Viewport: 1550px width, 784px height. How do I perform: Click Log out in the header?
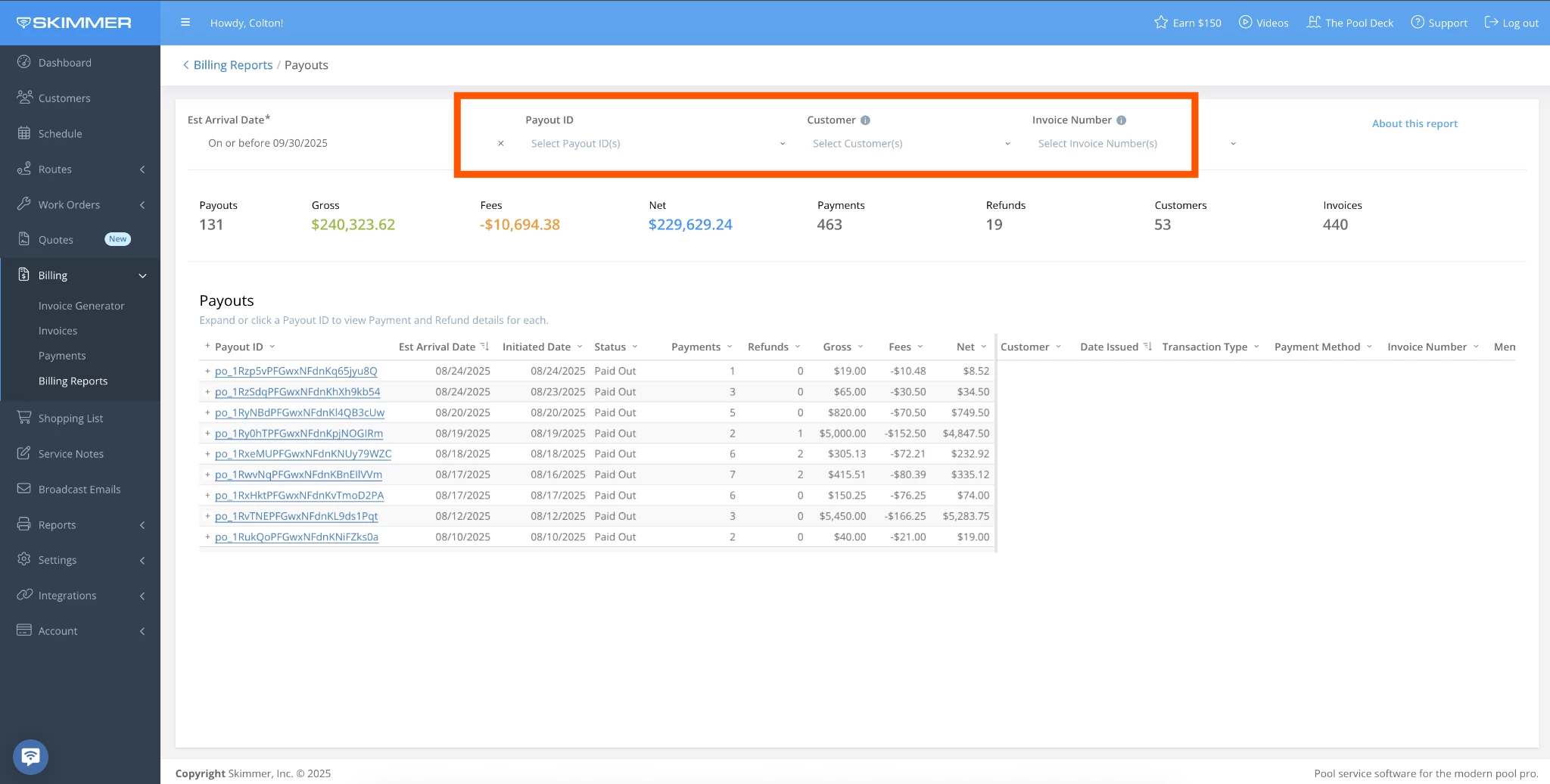1511,23
